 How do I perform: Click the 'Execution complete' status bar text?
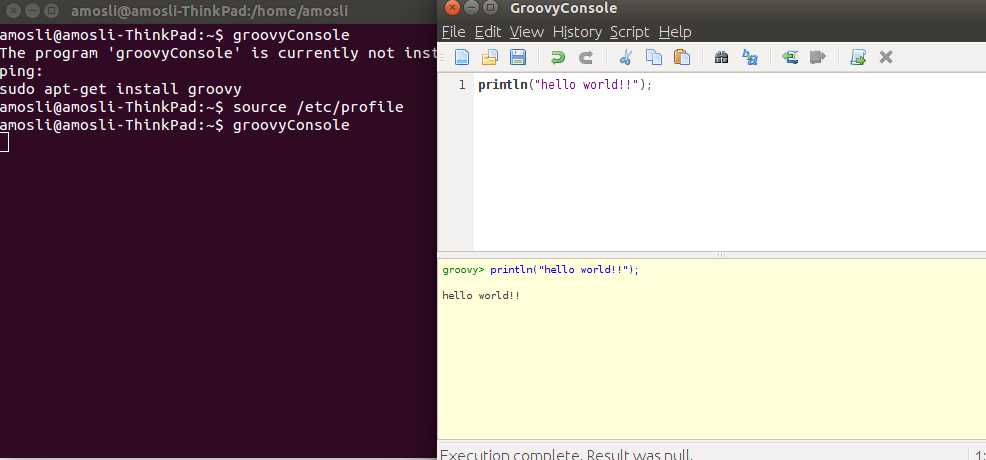coord(566,454)
